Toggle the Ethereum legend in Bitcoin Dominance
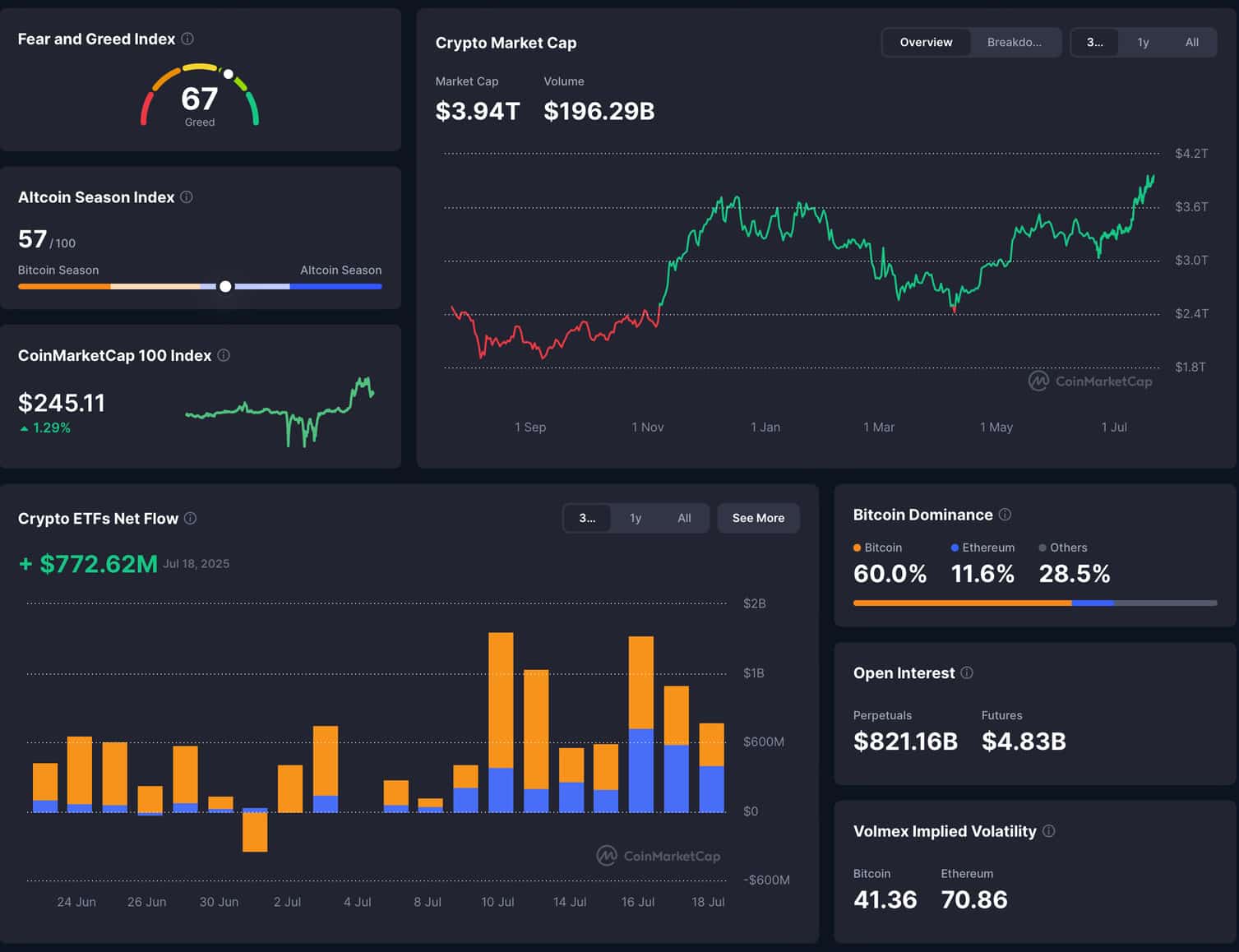This screenshot has width=1239, height=952. [x=984, y=547]
